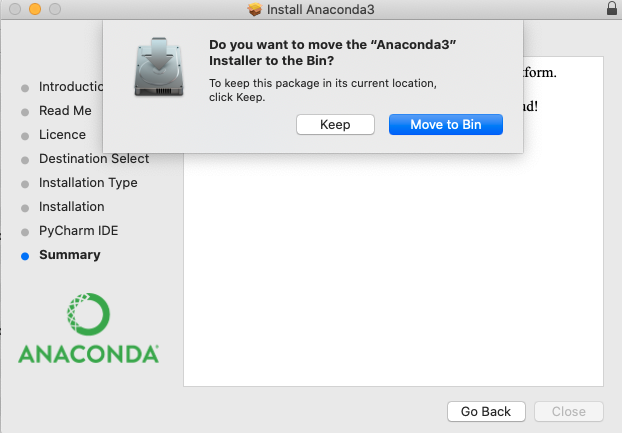The height and width of the screenshot is (433, 622).
Task: Click the green Anaconda ring logo
Action: coord(88,314)
